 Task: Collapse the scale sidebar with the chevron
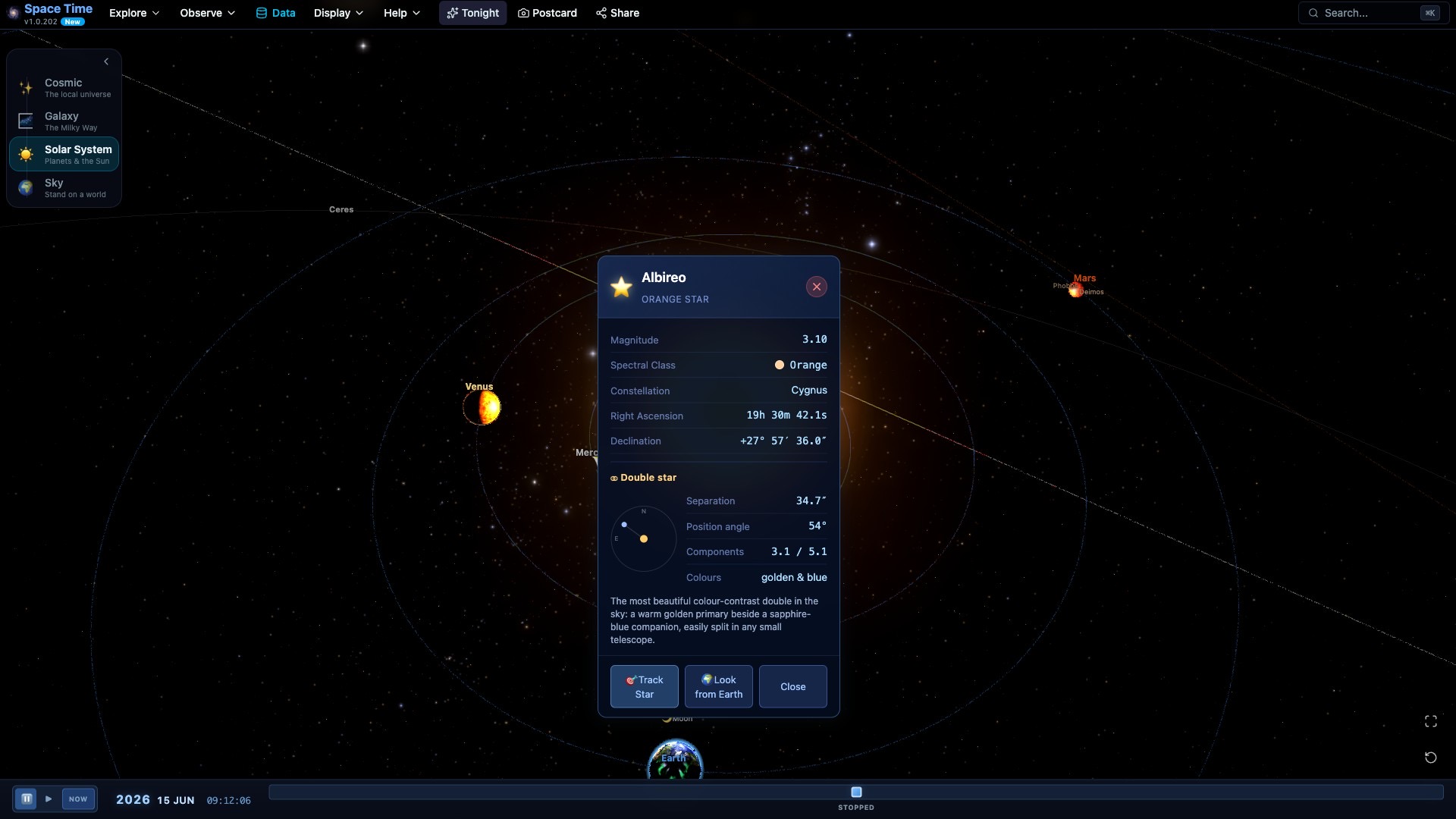point(106,61)
